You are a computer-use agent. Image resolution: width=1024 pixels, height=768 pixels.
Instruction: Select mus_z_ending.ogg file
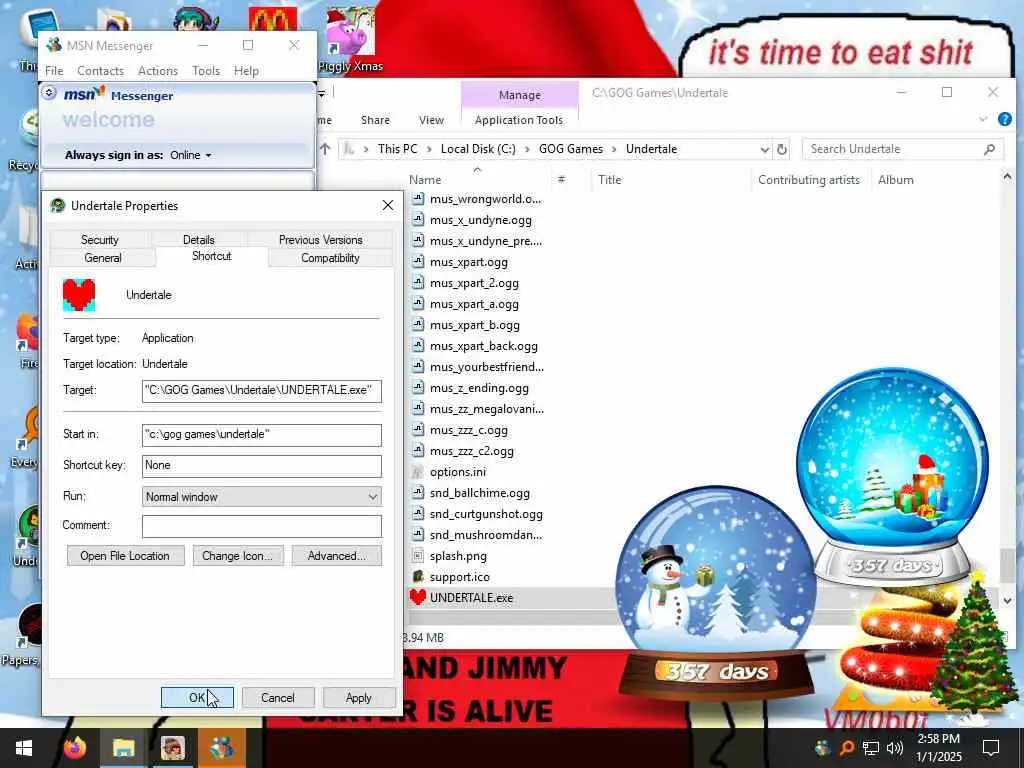pos(479,388)
